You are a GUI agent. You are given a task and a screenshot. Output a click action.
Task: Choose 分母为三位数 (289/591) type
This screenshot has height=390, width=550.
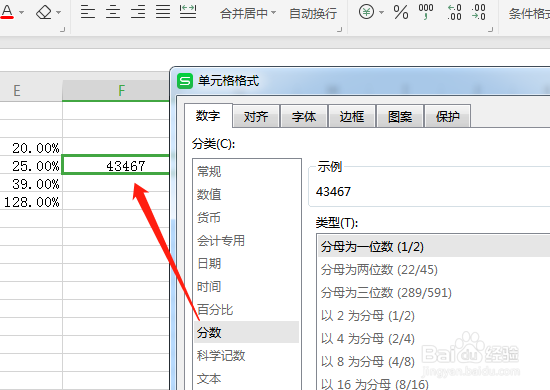(x=434, y=292)
